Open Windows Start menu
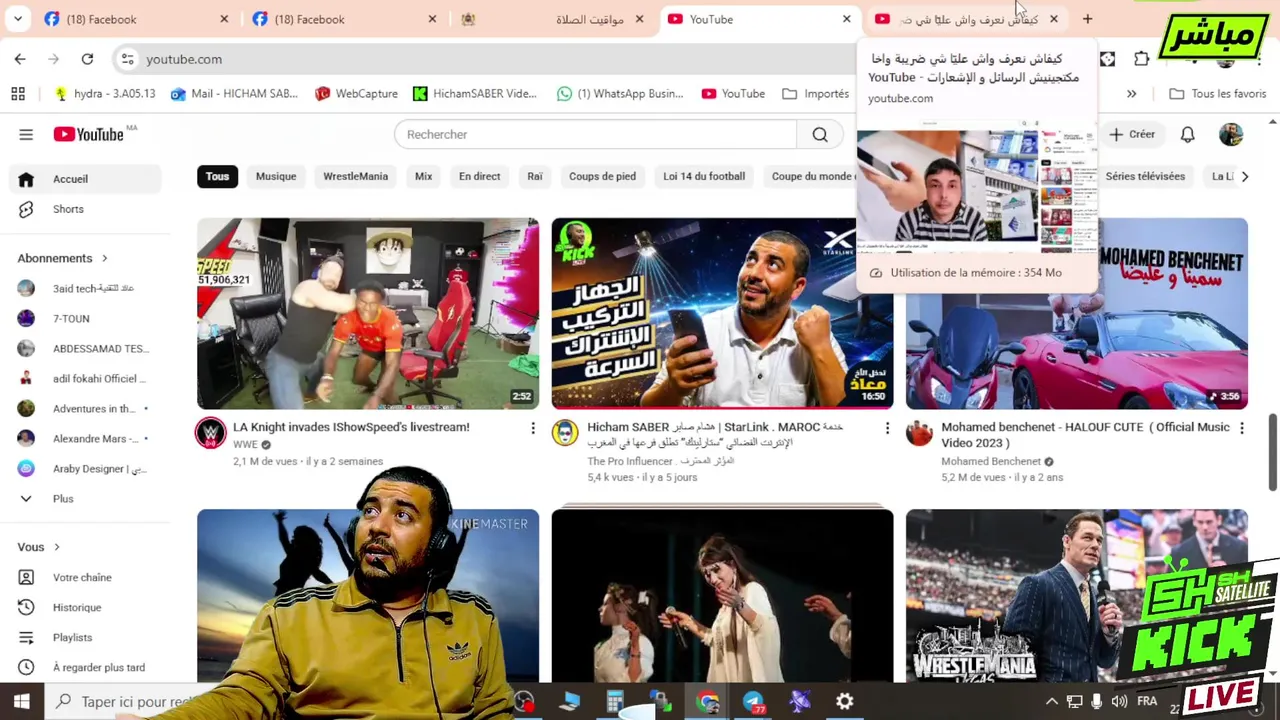 click(21, 701)
